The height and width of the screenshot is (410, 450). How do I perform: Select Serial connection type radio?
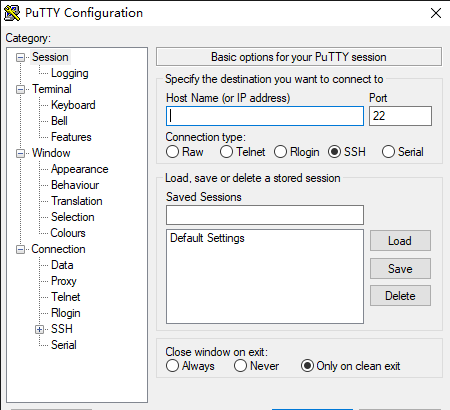[x=388, y=152]
